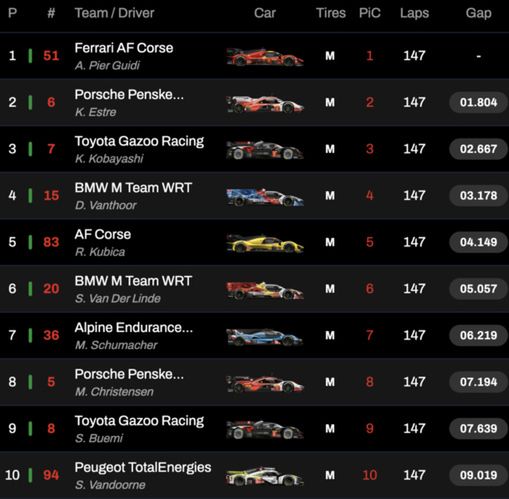Click the BMW #20 car thumbnail
509x499 pixels.
[x=265, y=290]
